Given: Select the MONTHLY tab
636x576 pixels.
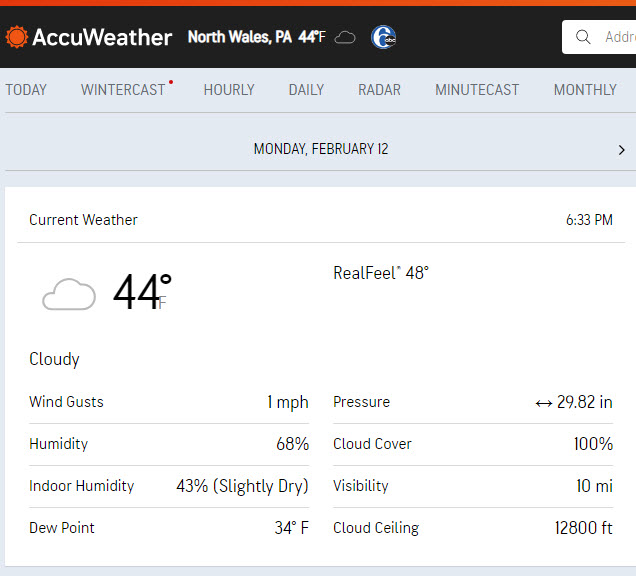Looking at the screenshot, I should coord(585,90).
